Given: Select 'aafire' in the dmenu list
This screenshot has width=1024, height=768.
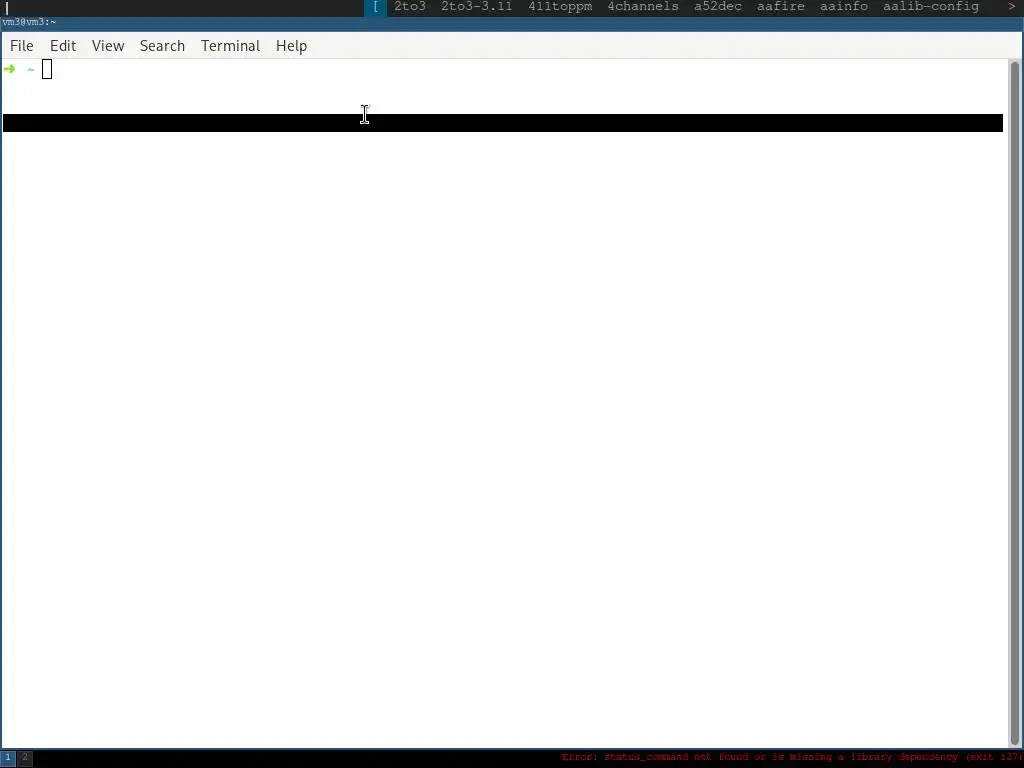Looking at the screenshot, I should click(780, 7).
